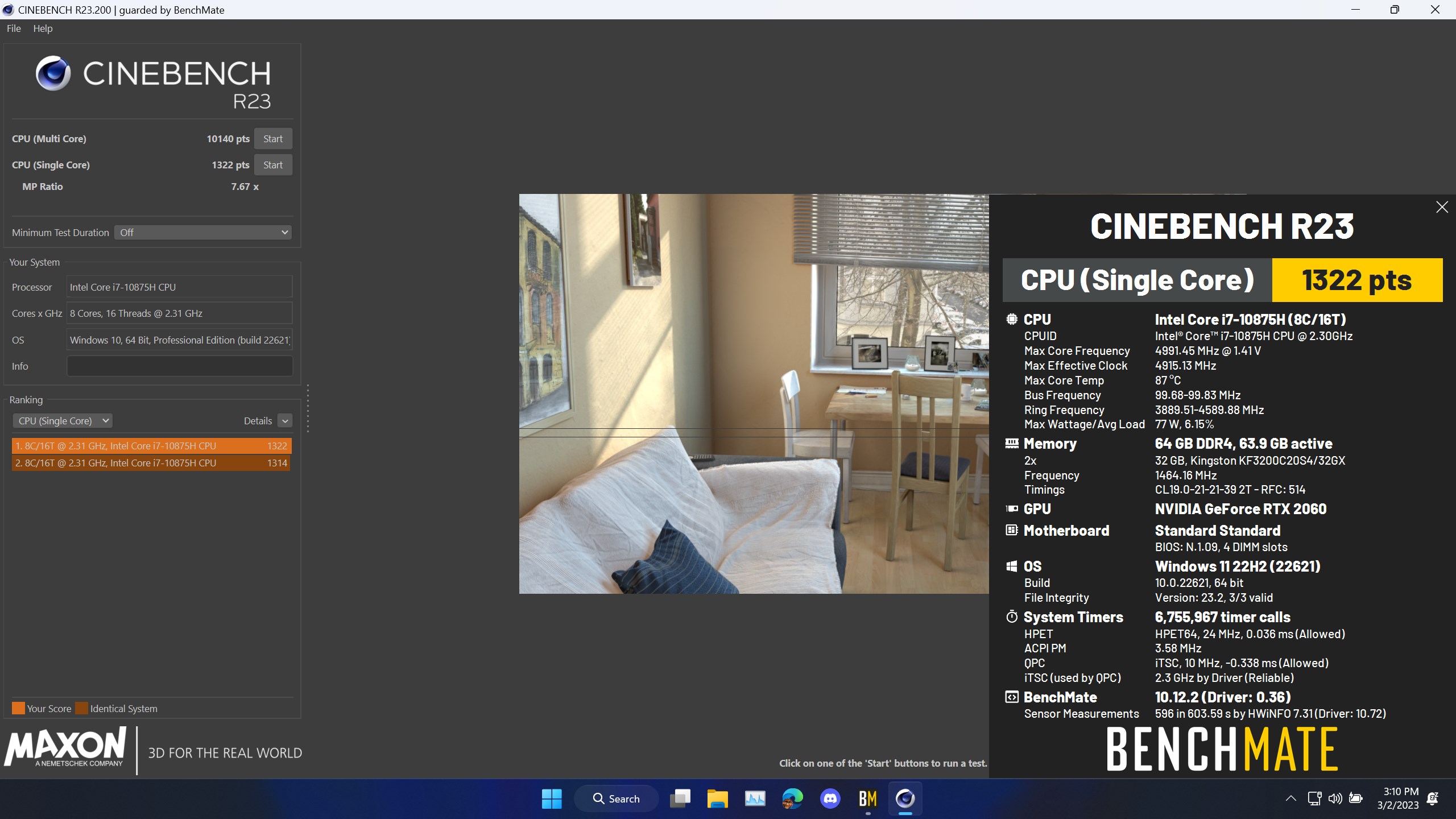Click the 6,755,967 timer calls value

[1223, 617]
